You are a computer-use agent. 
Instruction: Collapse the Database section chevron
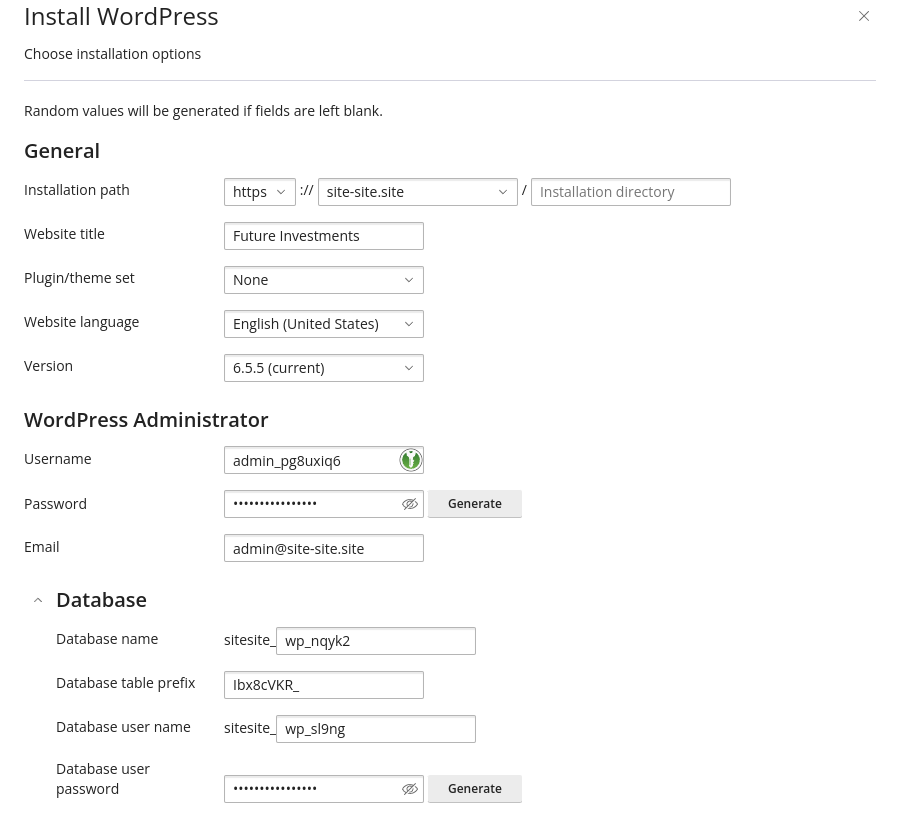point(38,600)
